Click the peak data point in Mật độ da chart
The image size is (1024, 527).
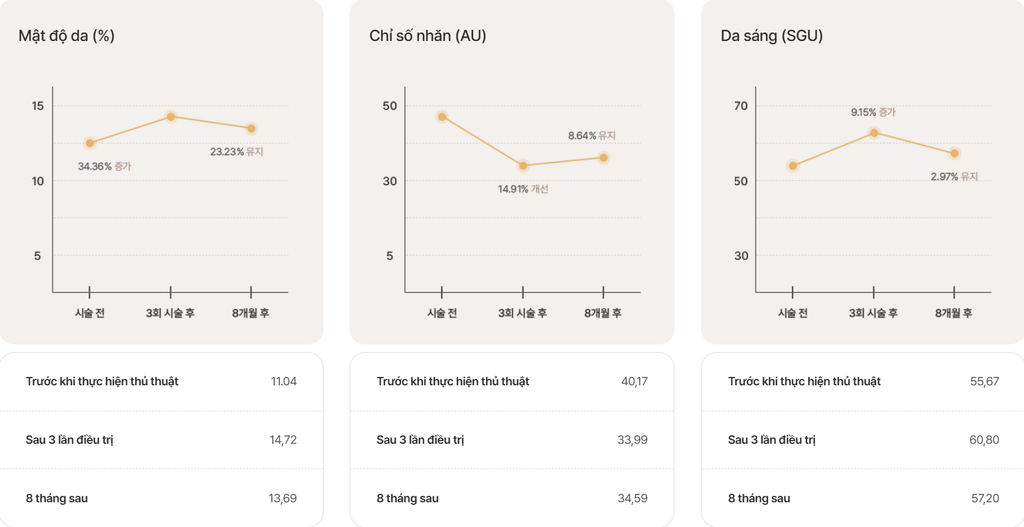(171, 117)
